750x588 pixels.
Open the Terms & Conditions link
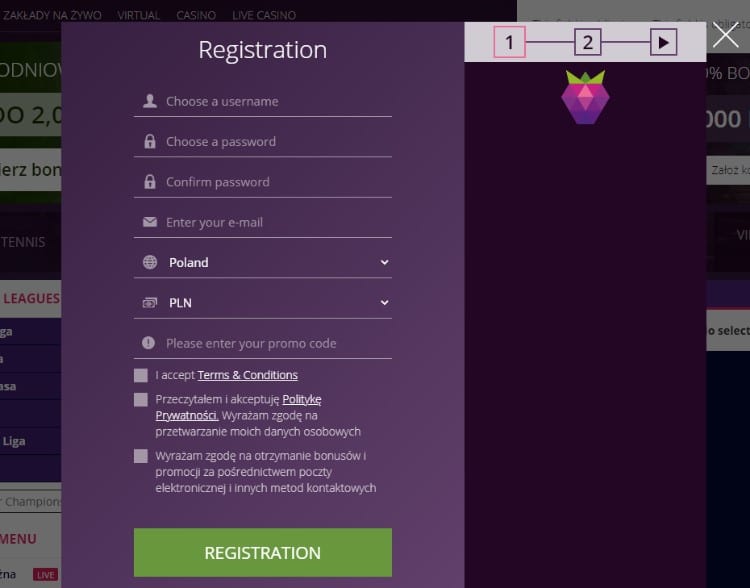tap(247, 375)
